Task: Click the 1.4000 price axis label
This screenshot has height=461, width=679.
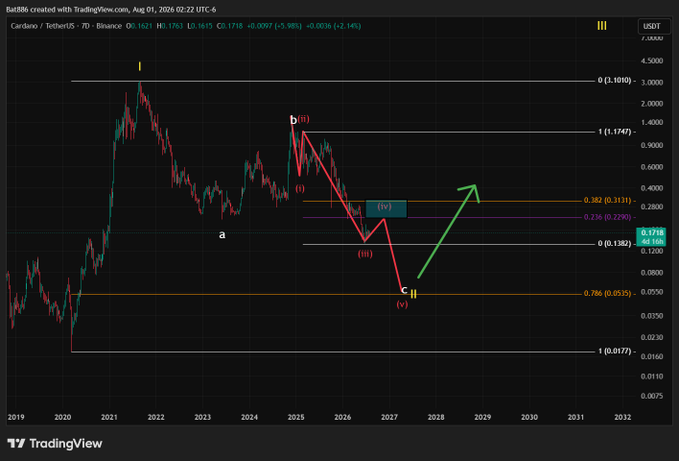Action: point(652,123)
